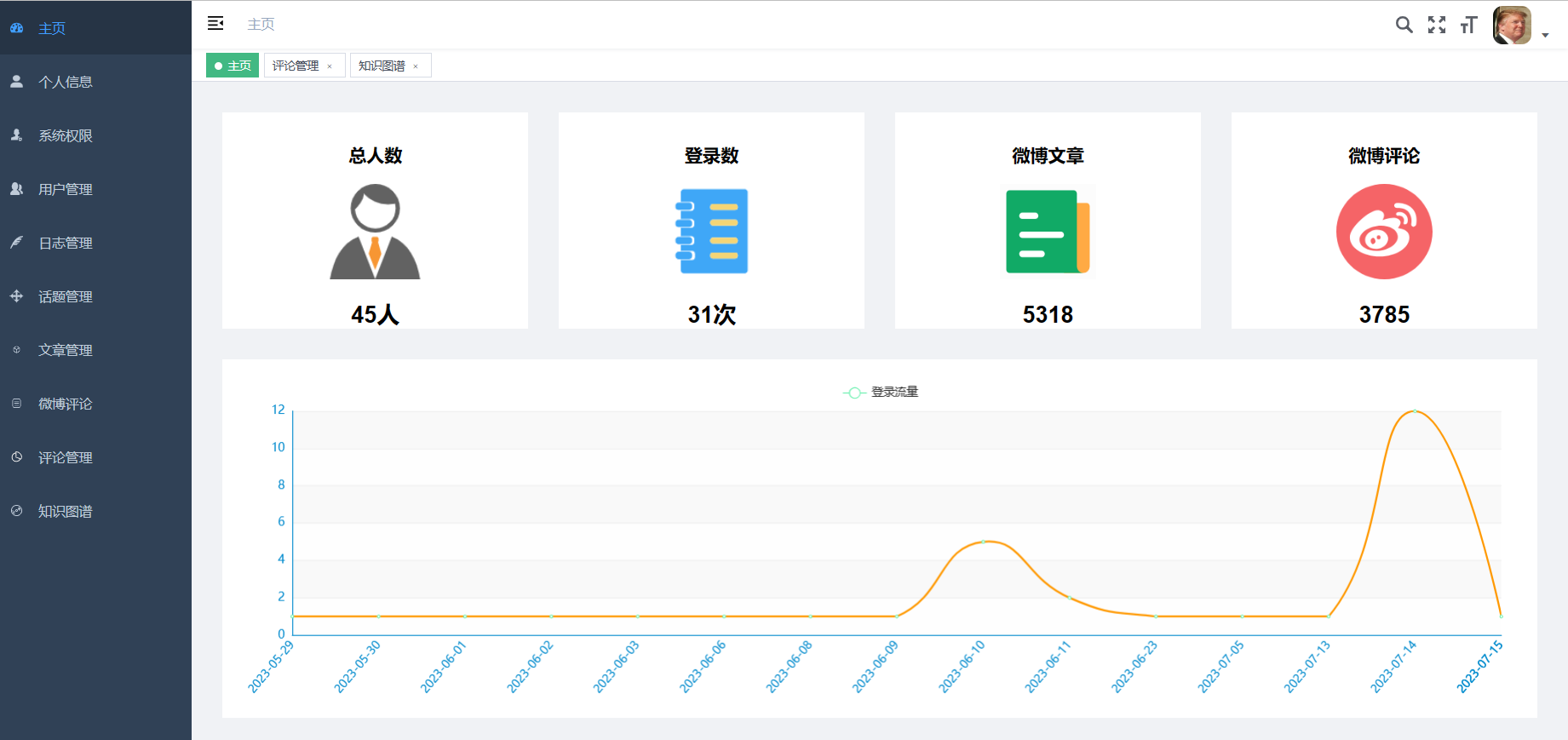Image resolution: width=1568 pixels, height=740 pixels.
Task: Click the 话题管理 move-arrows icon
Action: click(x=16, y=296)
